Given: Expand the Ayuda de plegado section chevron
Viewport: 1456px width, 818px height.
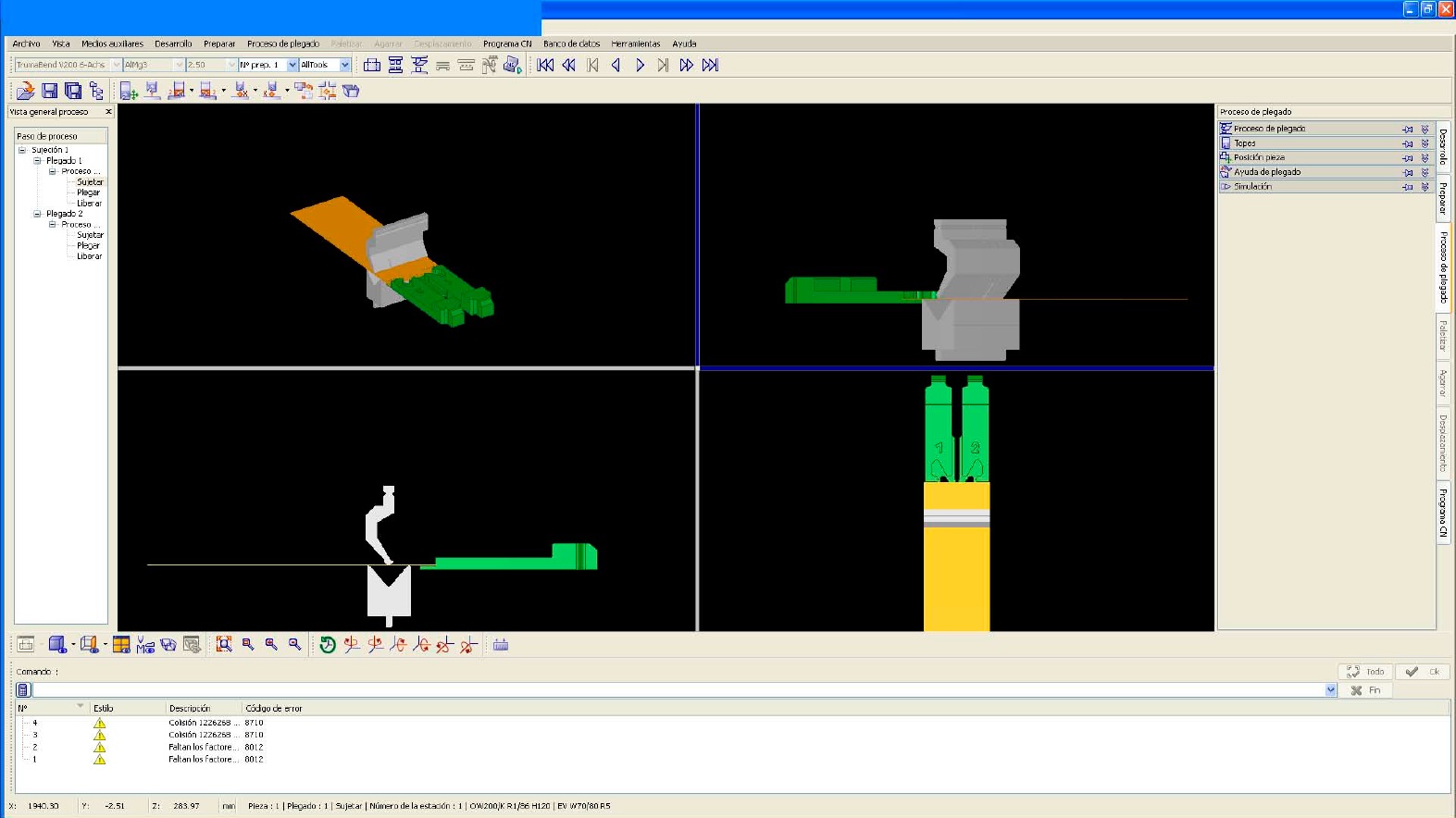Looking at the screenshot, I should (1425, 172).
